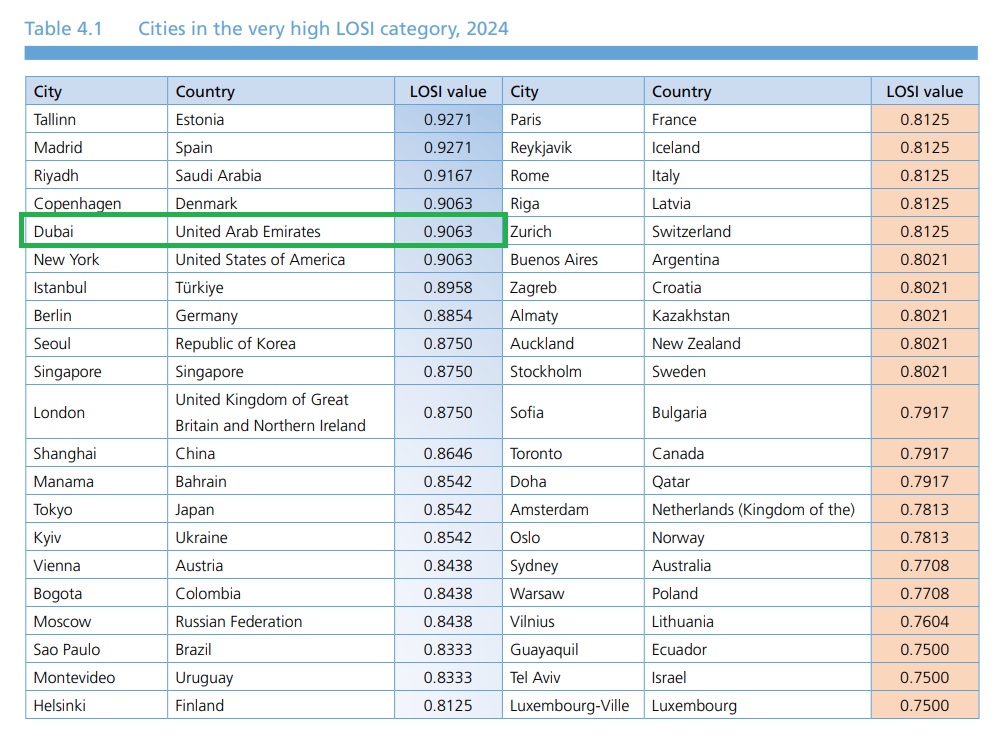
Task: Click the Netherlands (Kingdom of the) cell
Action: click(x=753, y=509)
